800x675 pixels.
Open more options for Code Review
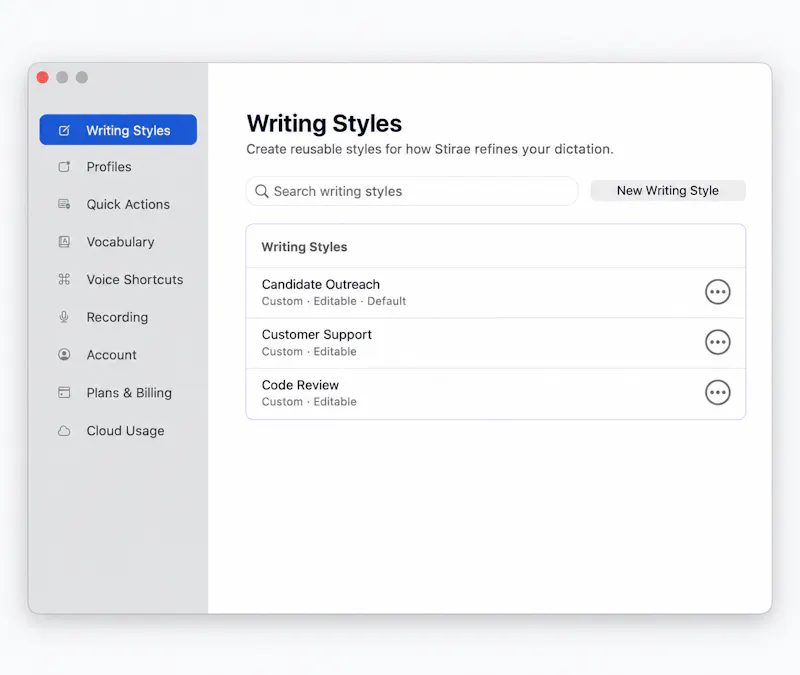(x=717, y=392)
